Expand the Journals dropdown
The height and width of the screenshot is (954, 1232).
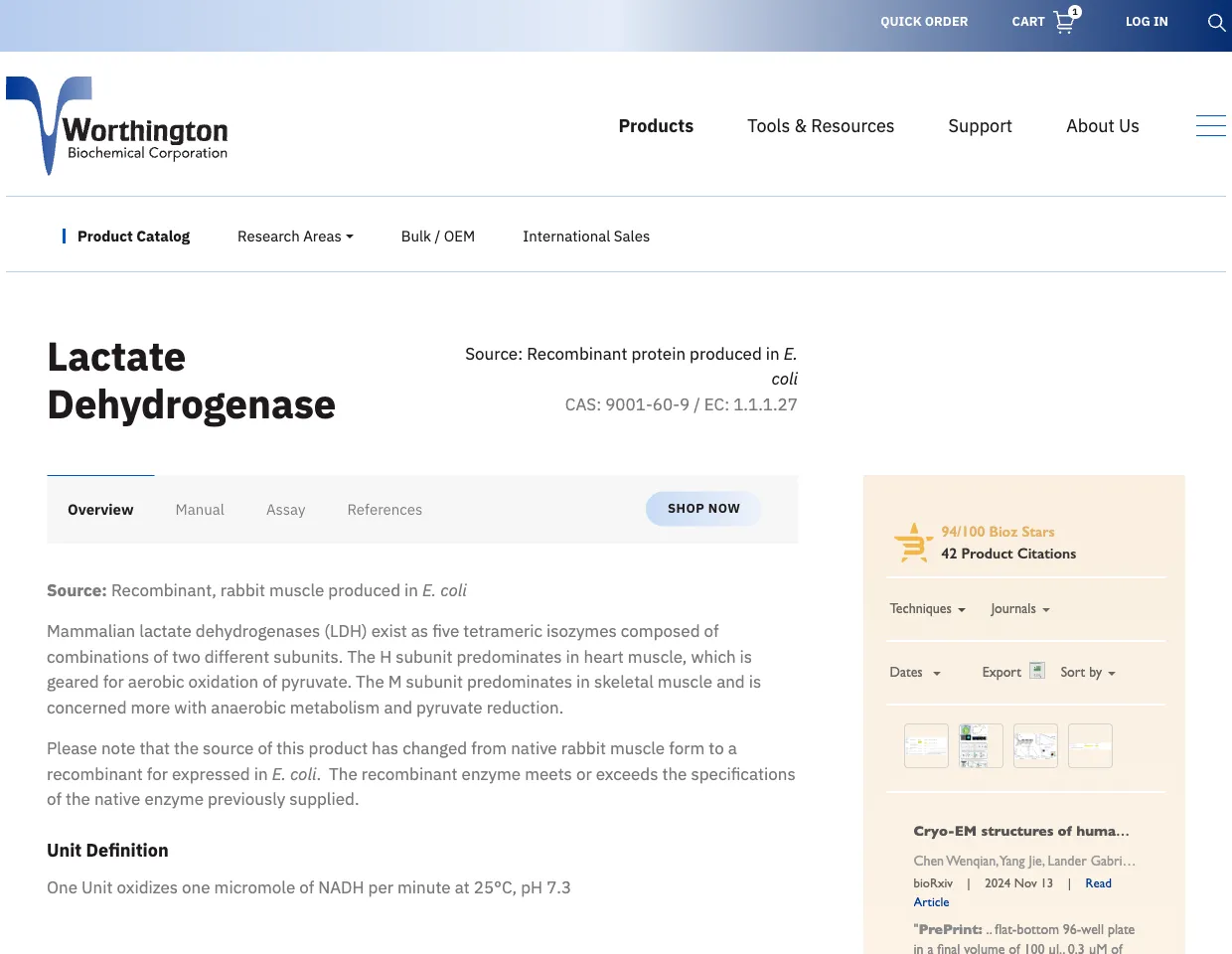pos(1019,608)
